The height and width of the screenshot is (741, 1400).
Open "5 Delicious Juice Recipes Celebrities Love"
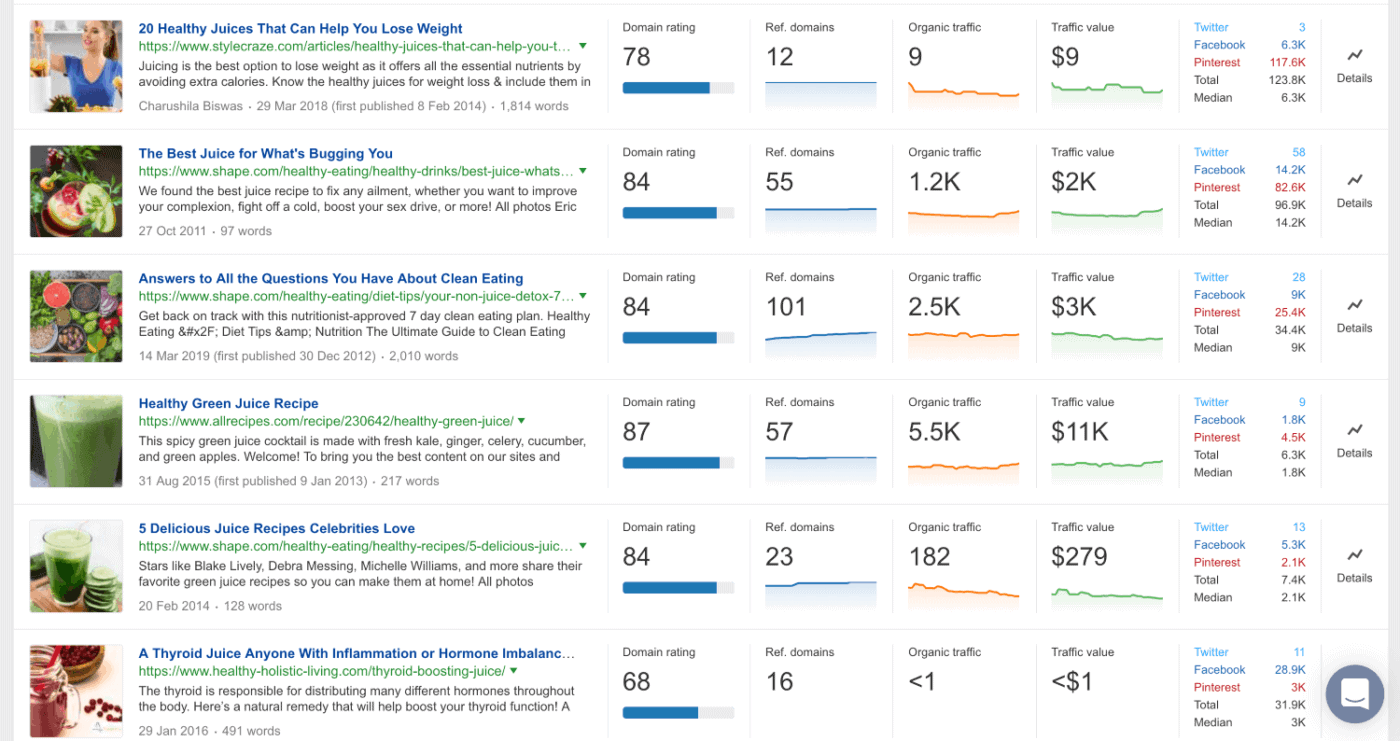277,528
